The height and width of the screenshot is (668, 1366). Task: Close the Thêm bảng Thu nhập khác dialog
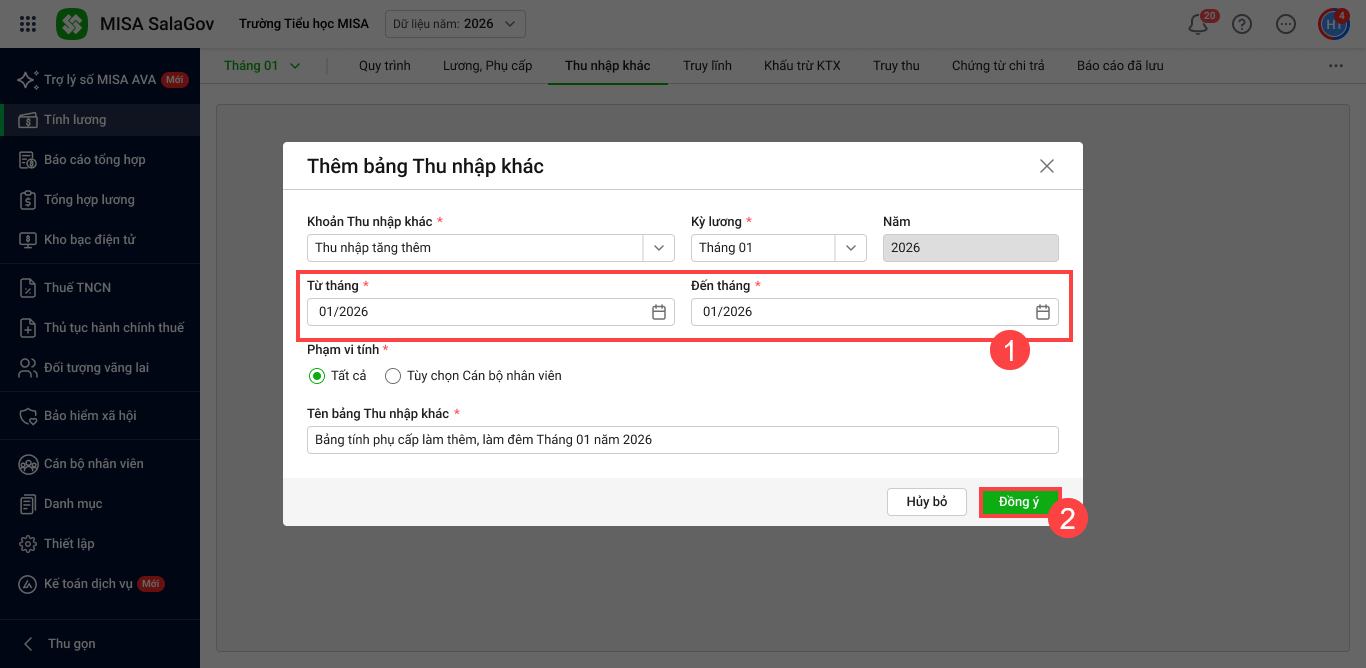1046,166
